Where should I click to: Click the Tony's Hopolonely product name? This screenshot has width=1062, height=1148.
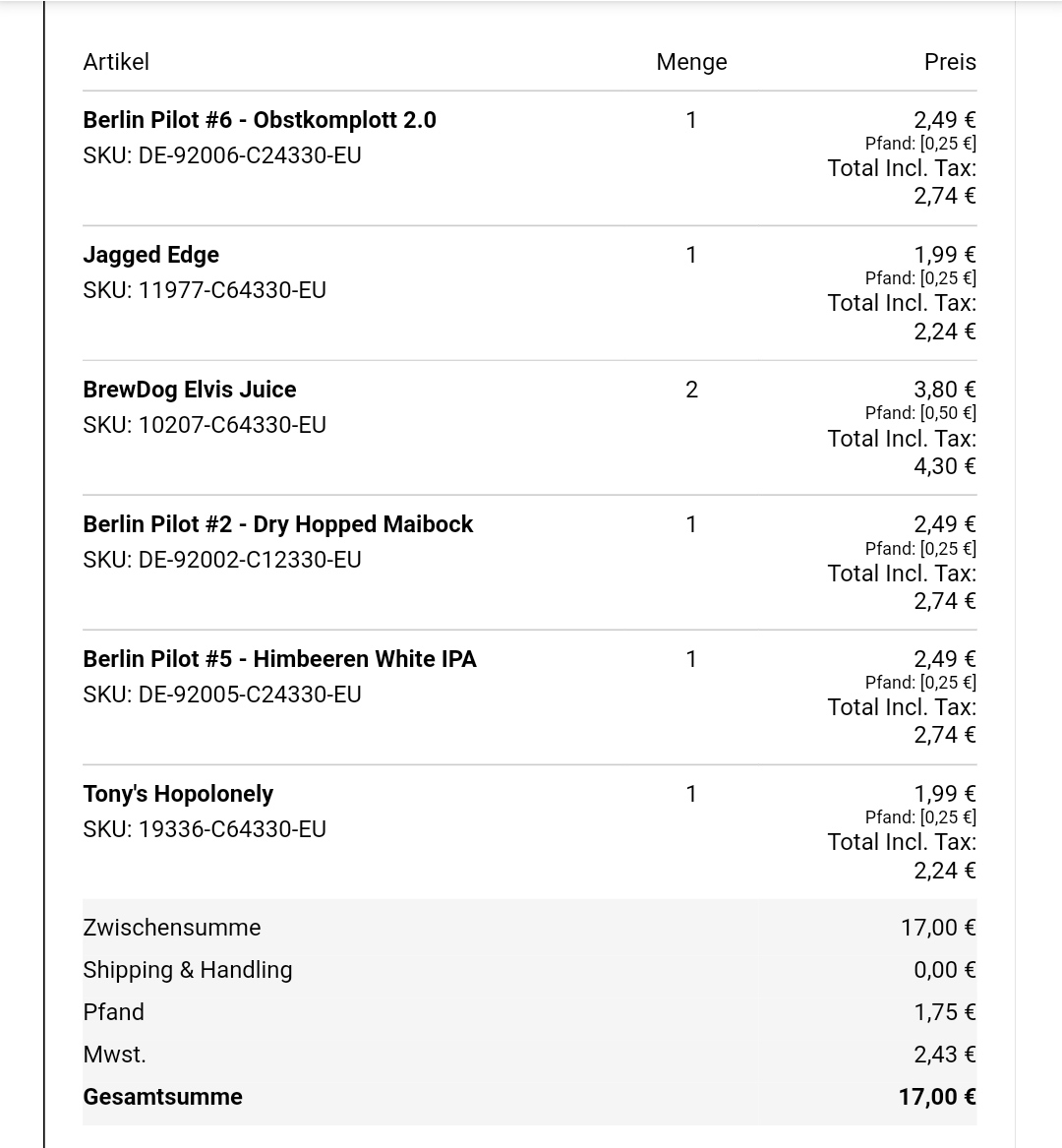click(x=178, y=794)
